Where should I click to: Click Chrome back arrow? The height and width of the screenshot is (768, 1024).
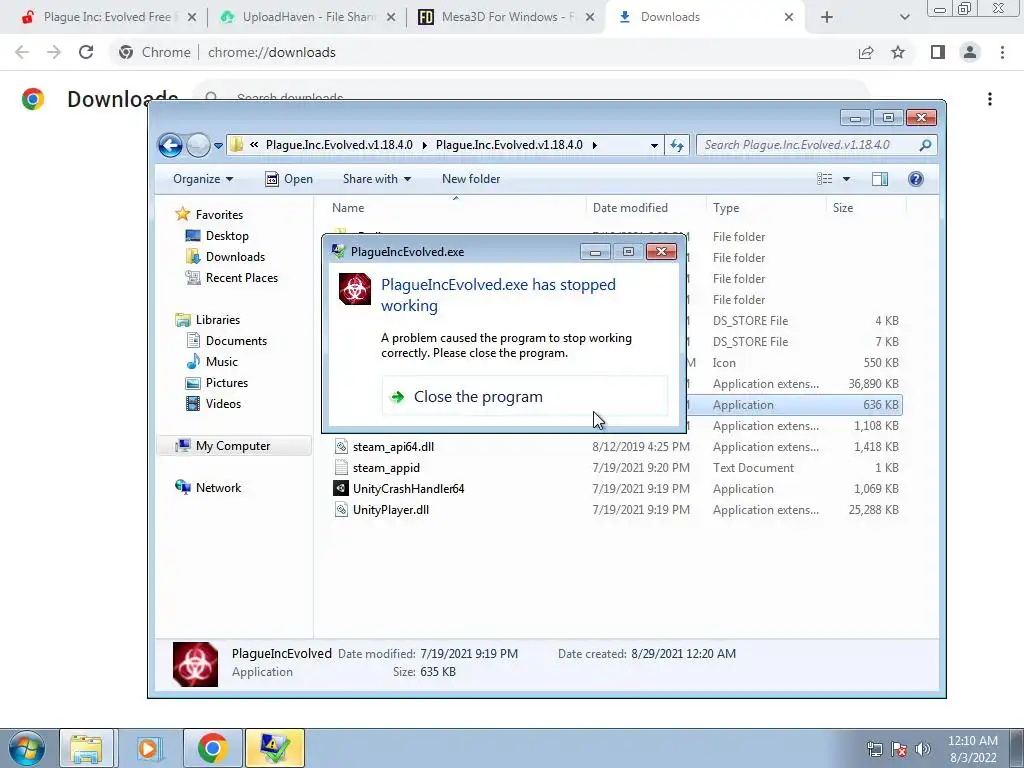point(22,52)
